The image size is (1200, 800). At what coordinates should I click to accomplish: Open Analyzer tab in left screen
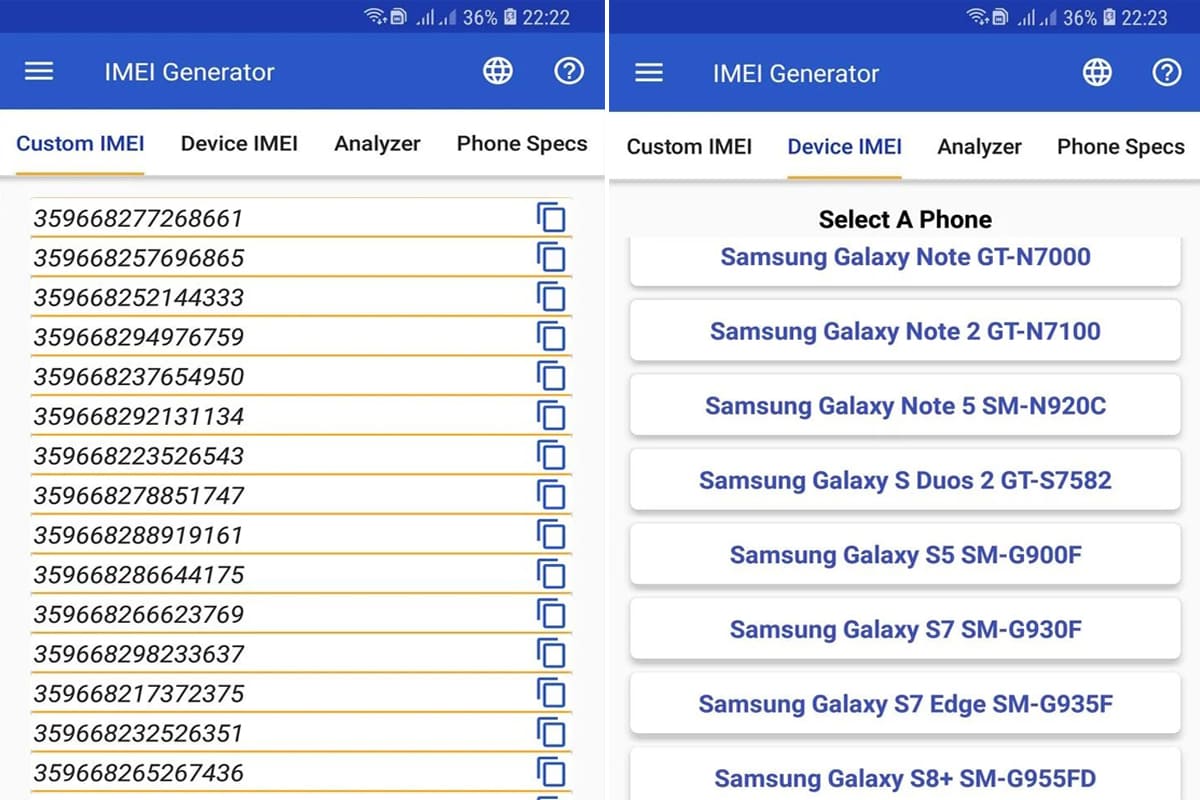click(x=377, y=143)
